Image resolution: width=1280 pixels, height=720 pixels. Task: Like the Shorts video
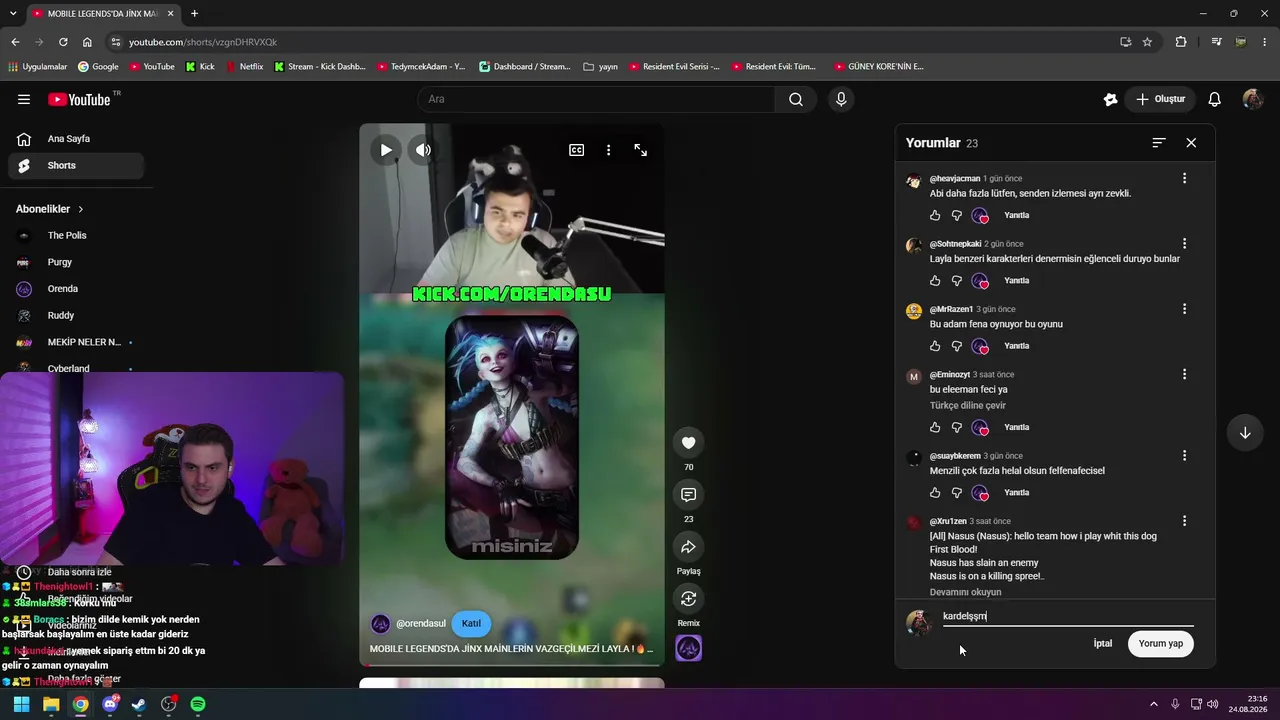pos(688,443)
